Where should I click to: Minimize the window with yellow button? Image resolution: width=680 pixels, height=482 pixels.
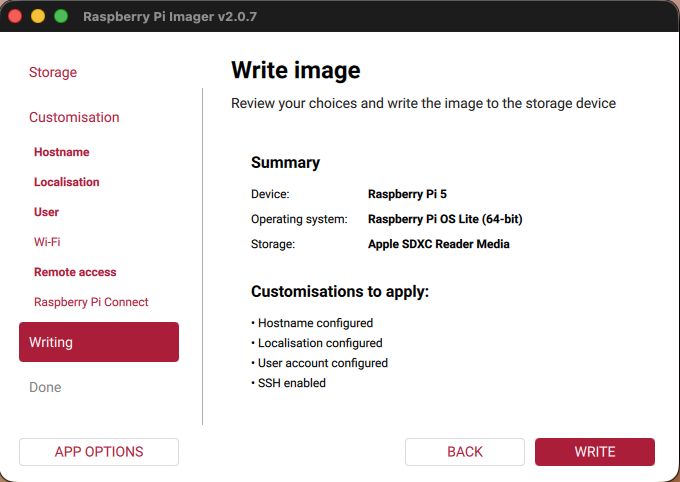[x=38, y=16]
